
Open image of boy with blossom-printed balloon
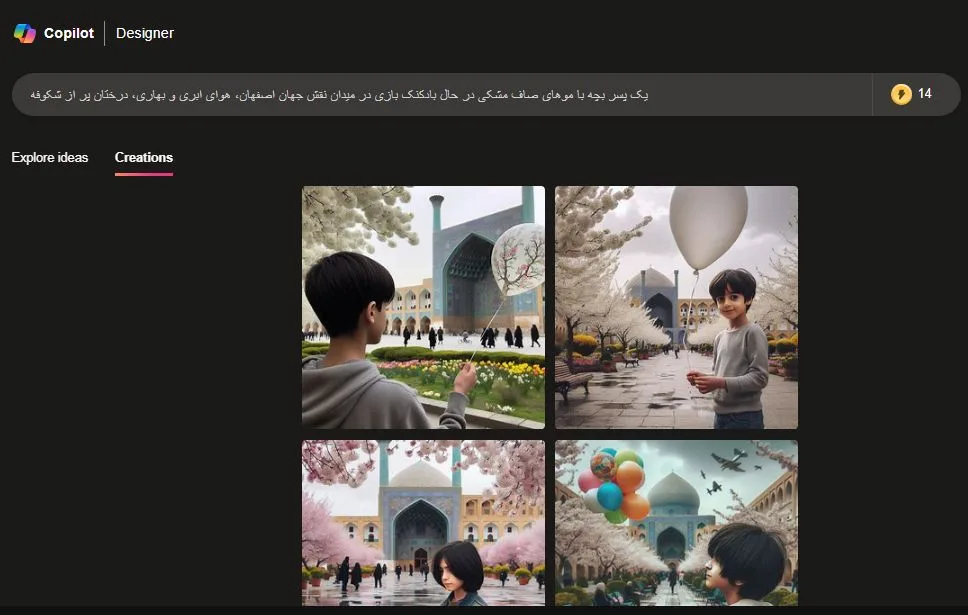click(424, 308)
